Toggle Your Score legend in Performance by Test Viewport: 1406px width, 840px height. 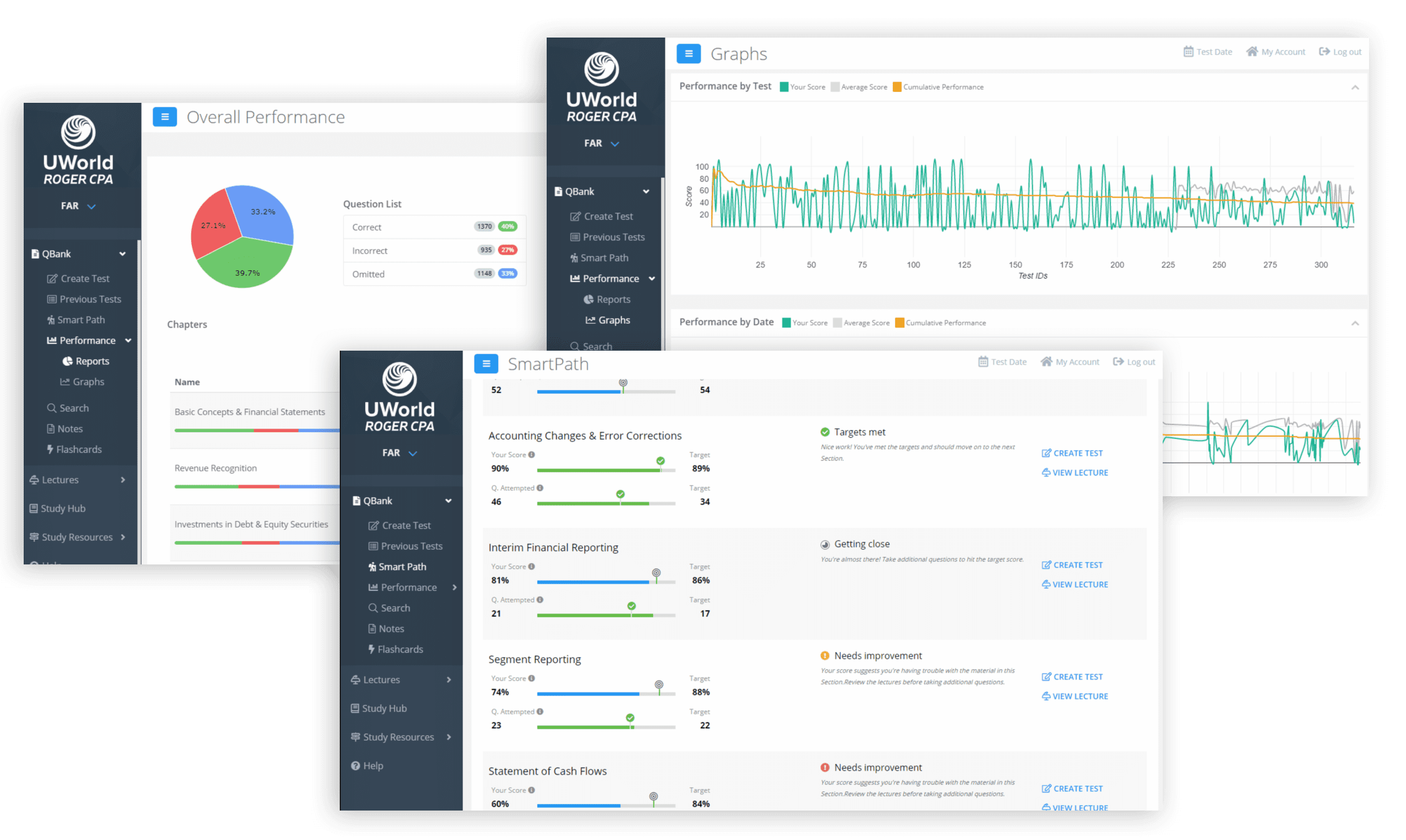[x=802, y=87]
